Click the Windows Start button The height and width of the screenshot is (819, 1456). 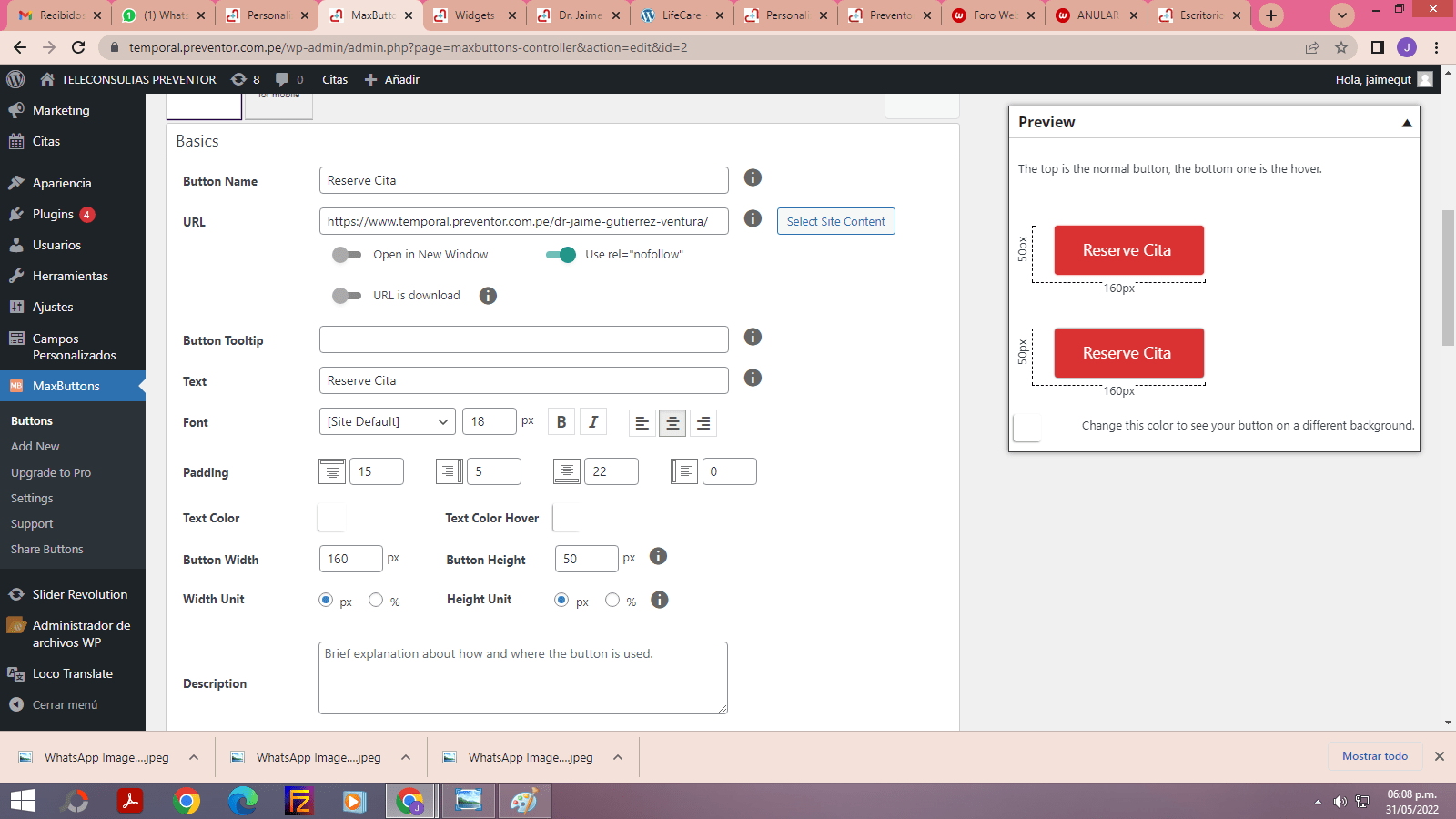tap(23, 801)
